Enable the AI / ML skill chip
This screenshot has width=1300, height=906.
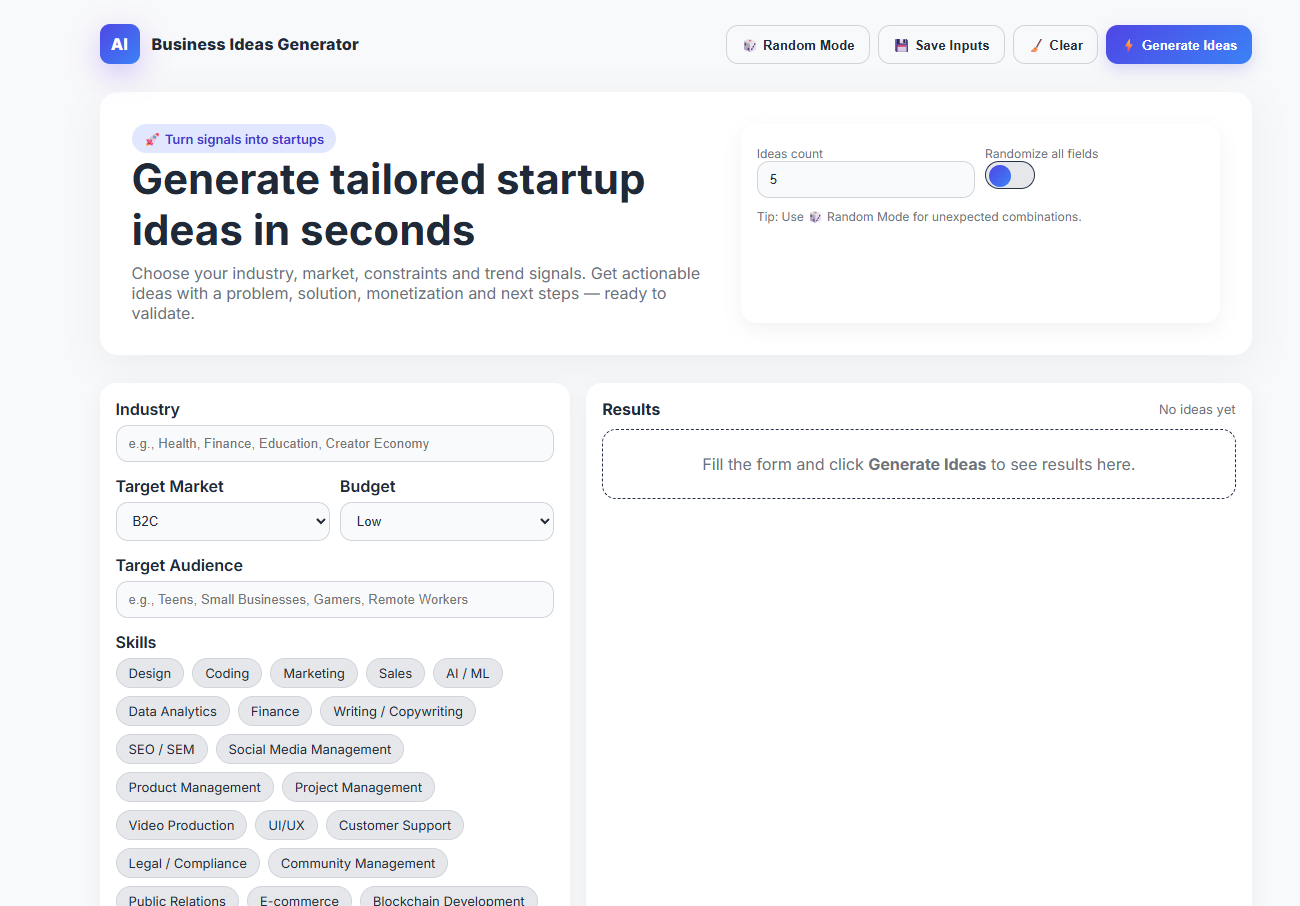(467, 673)
